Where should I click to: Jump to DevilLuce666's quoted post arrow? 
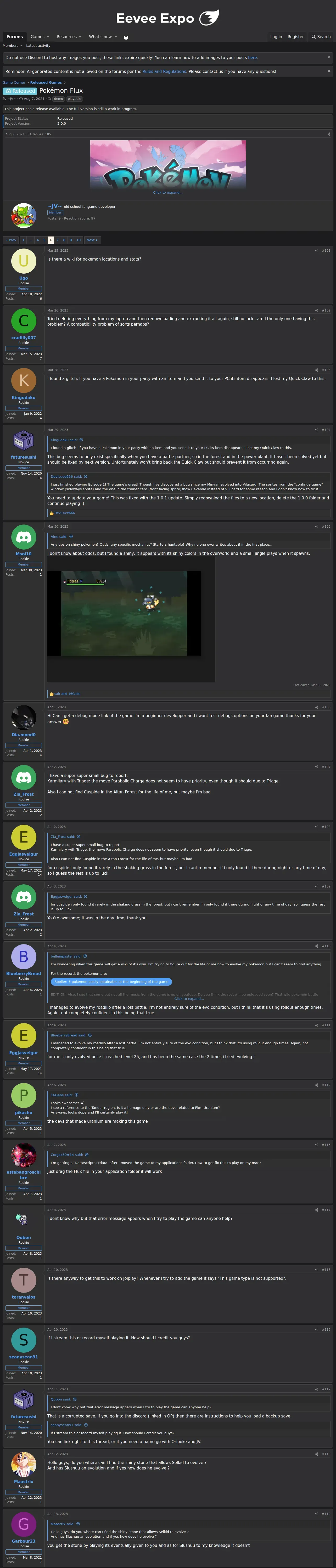click(x=85, y=477)
